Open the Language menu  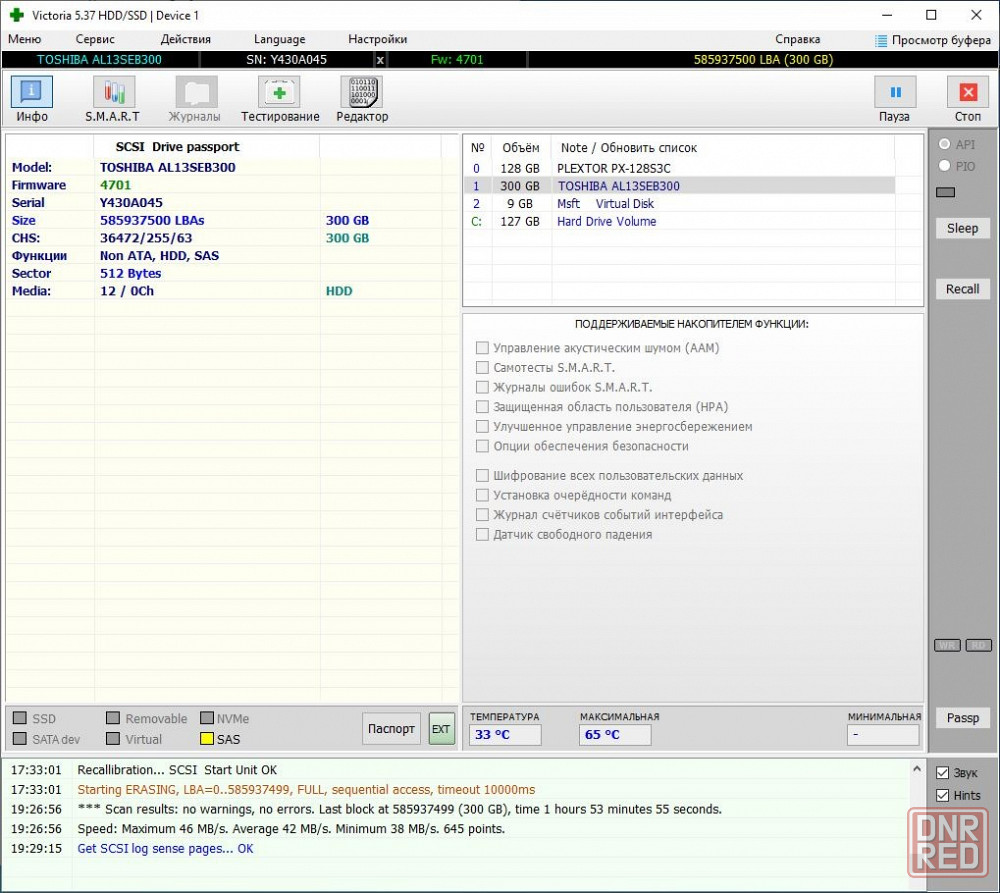(x=279, y=40)
